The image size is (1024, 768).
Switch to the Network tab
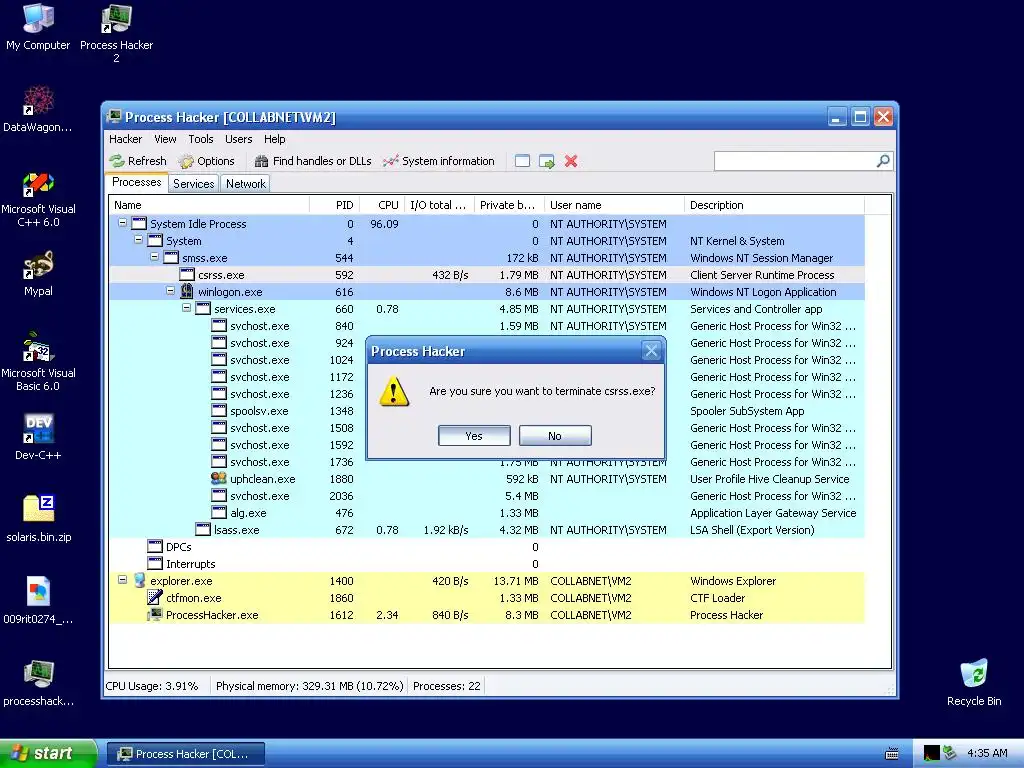pyautogui.click(x=246, y=184)
